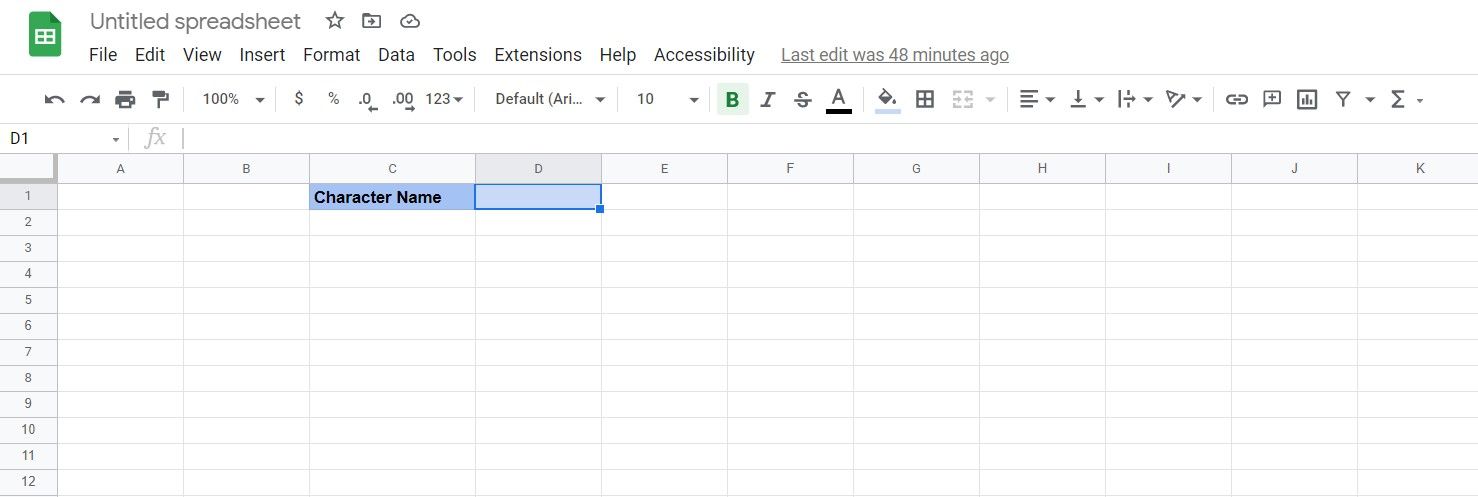This screenshot has height=497, width=1478.
Task: Open the Extensions menu
Action: (x=538, y=55)
